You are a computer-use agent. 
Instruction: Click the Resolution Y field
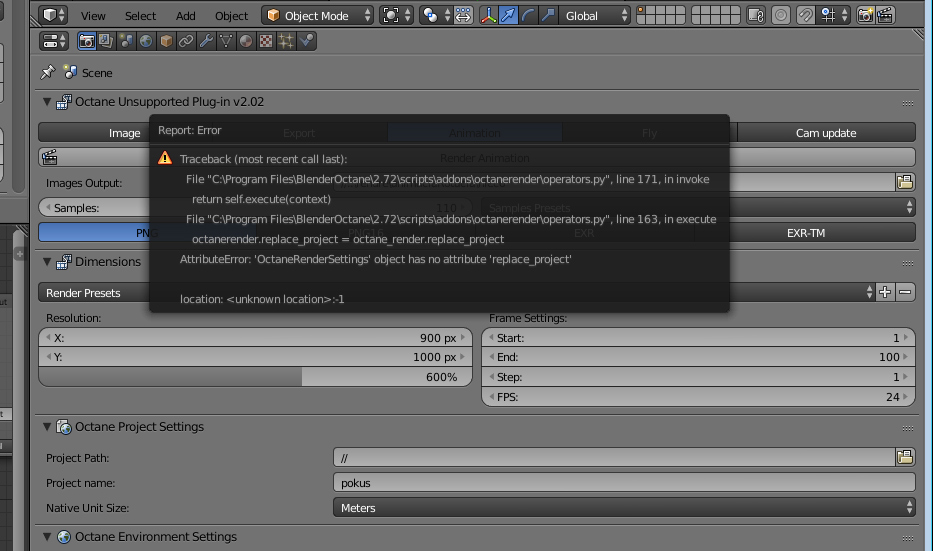(255, 357)
